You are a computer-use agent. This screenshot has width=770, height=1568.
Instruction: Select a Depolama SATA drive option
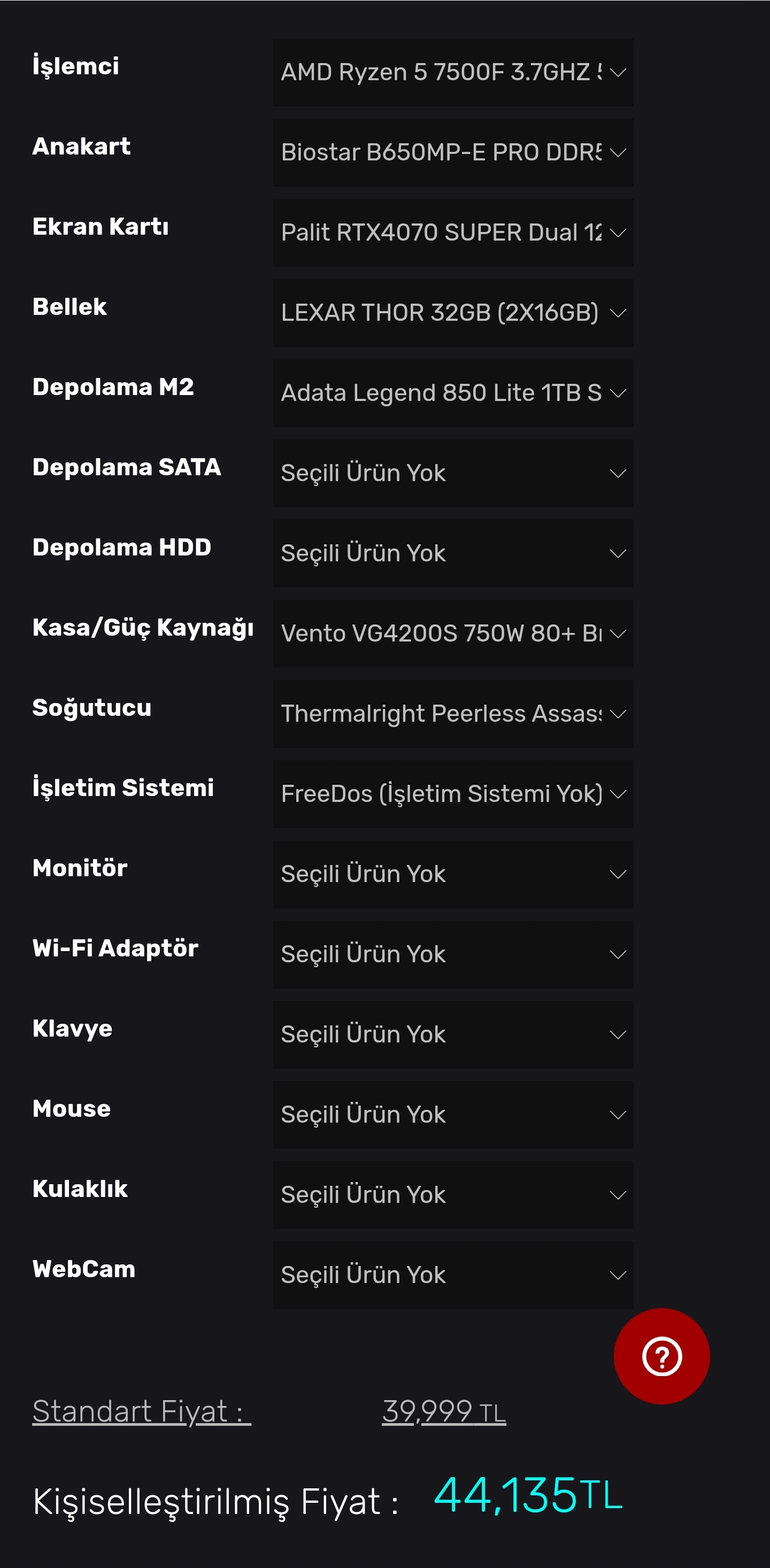coord(452,474)
